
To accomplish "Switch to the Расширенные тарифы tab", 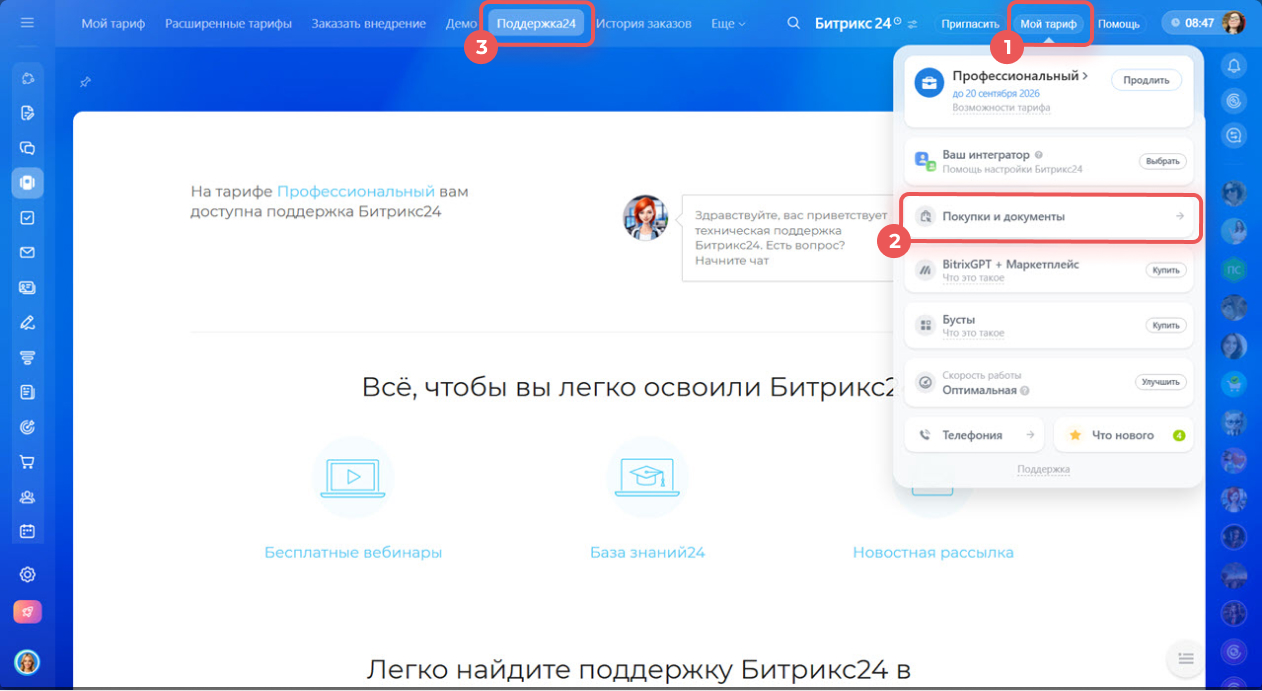I will click(228, 23).
